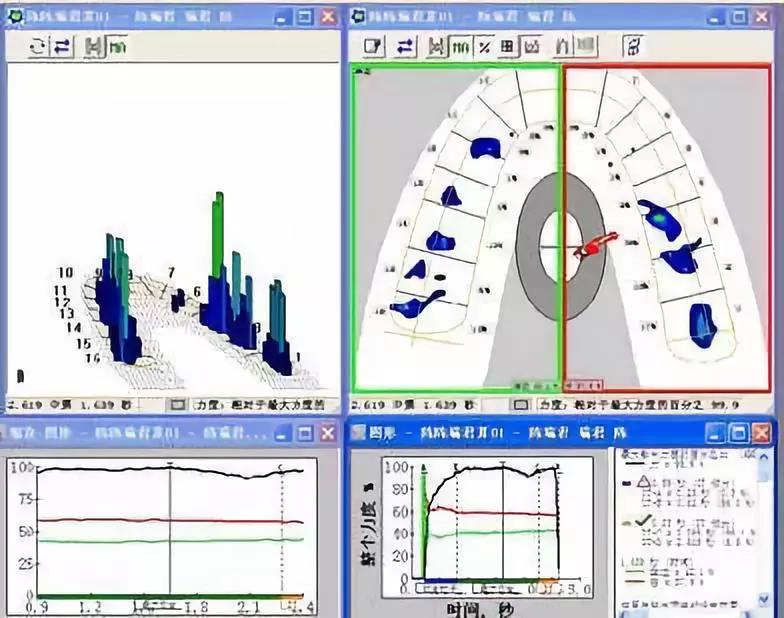Image resolution: width=784 pixels, height=618 pixels.
Task: Toggle the bar columns icon in the 3D view toolbar
Action: pyautogui.click(x=117, y=47)
